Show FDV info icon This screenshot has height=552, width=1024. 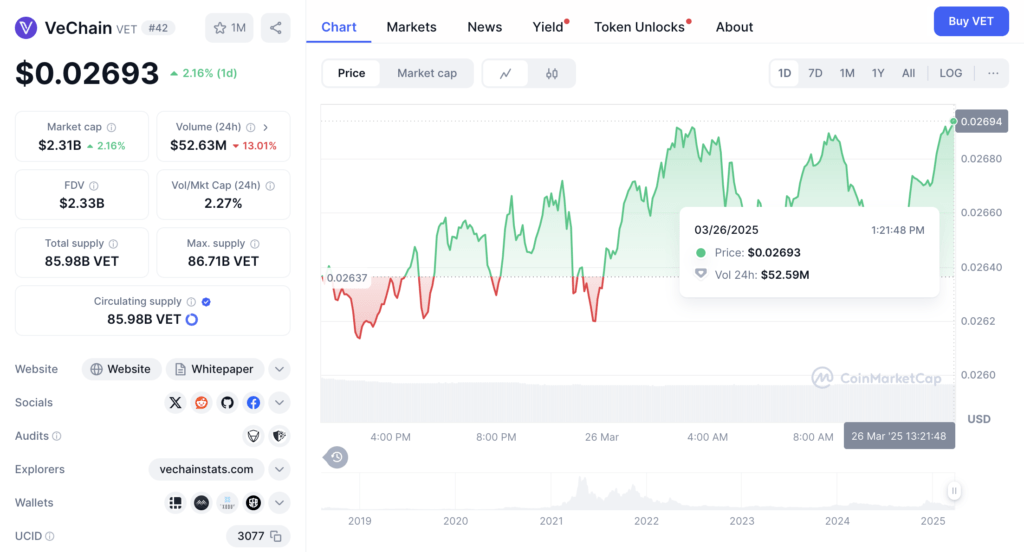coord(94,186)
